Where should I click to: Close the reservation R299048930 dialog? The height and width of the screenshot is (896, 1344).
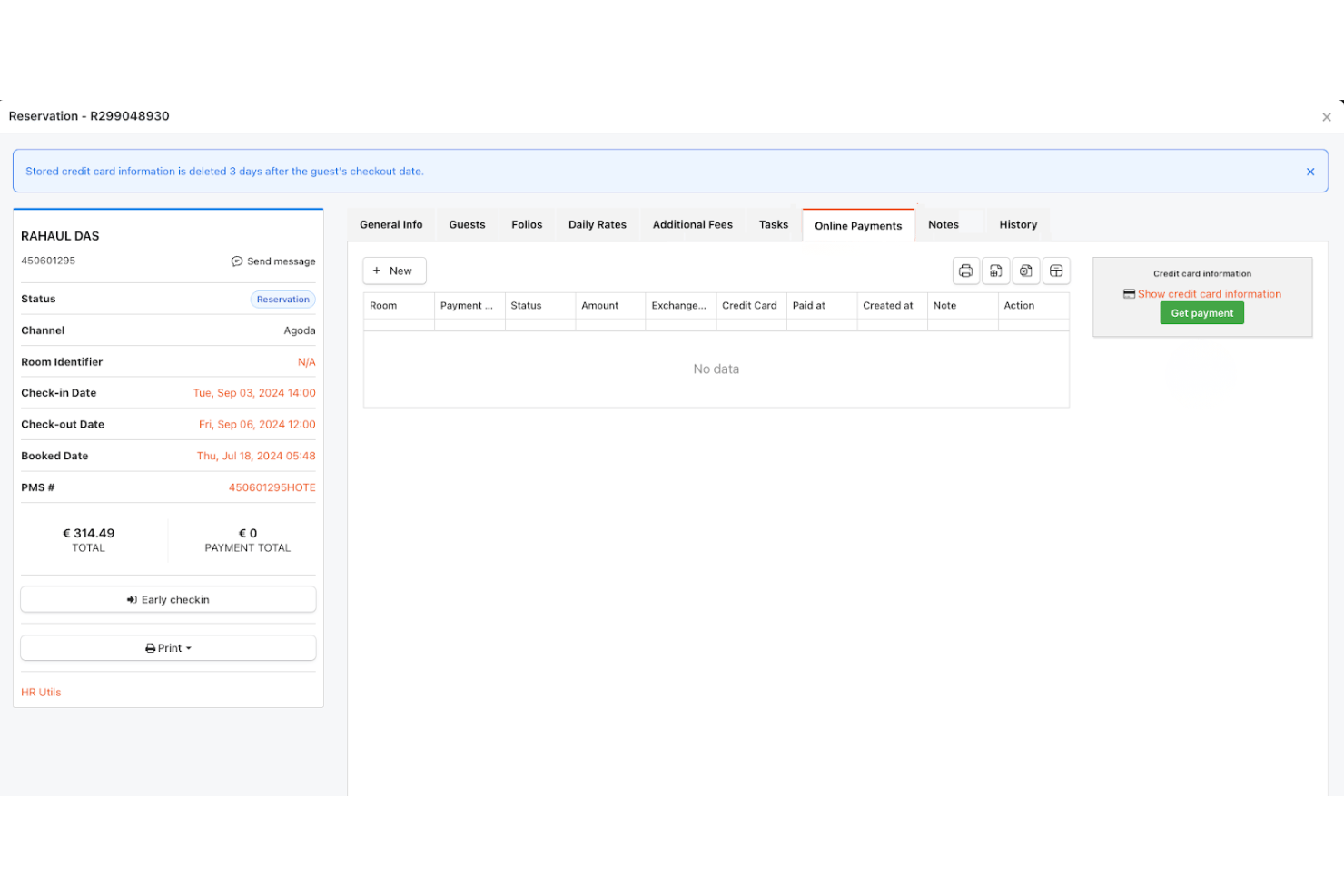coord(1327,117)
